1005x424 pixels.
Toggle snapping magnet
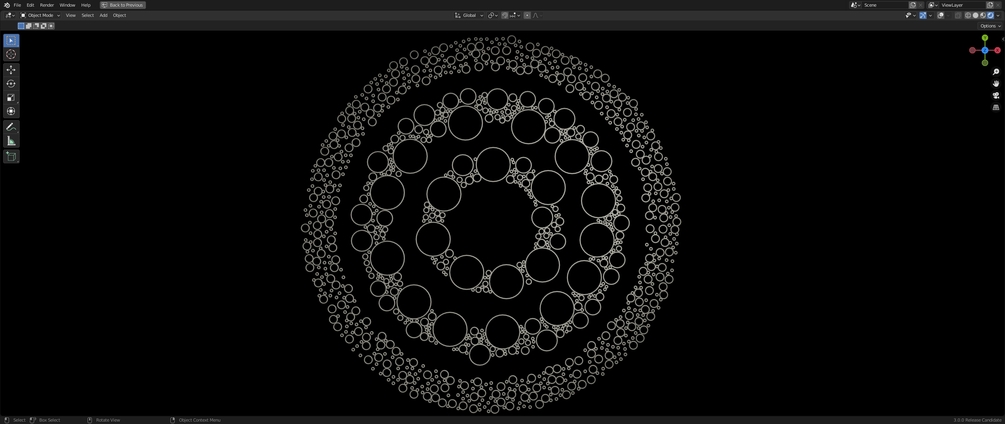pyautogui.click(x=504, y=15)
